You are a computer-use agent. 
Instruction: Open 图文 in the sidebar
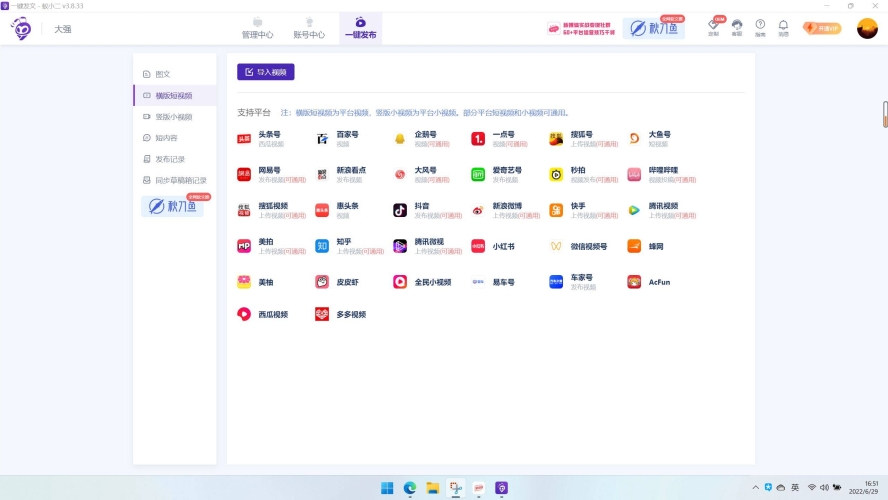175,74
